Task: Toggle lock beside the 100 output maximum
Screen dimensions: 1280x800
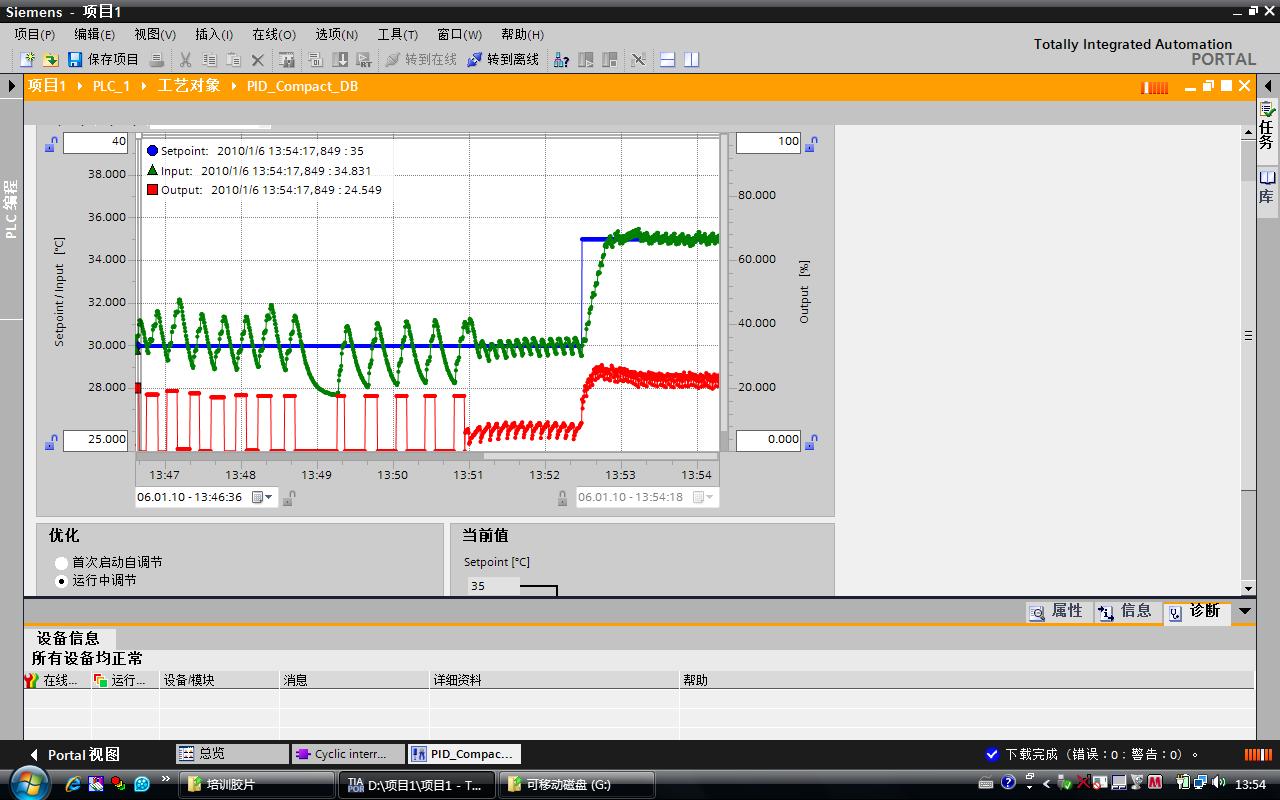Action: click(811, 144)
